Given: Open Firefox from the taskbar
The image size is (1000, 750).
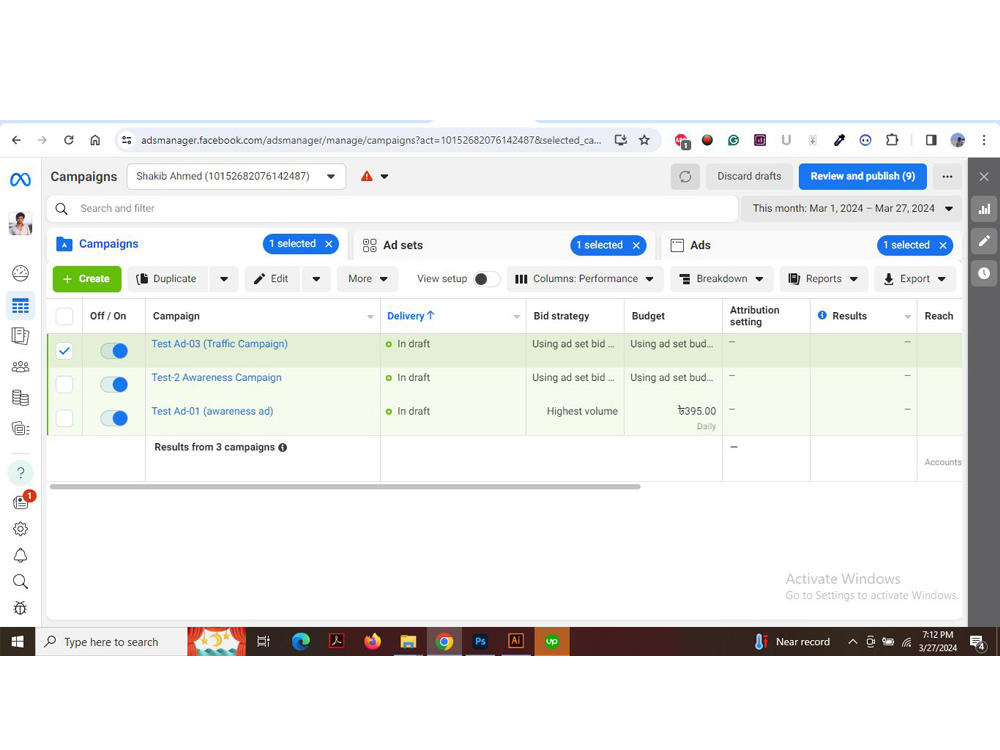Looking at the screenshot, I should [x=372, y=642].
